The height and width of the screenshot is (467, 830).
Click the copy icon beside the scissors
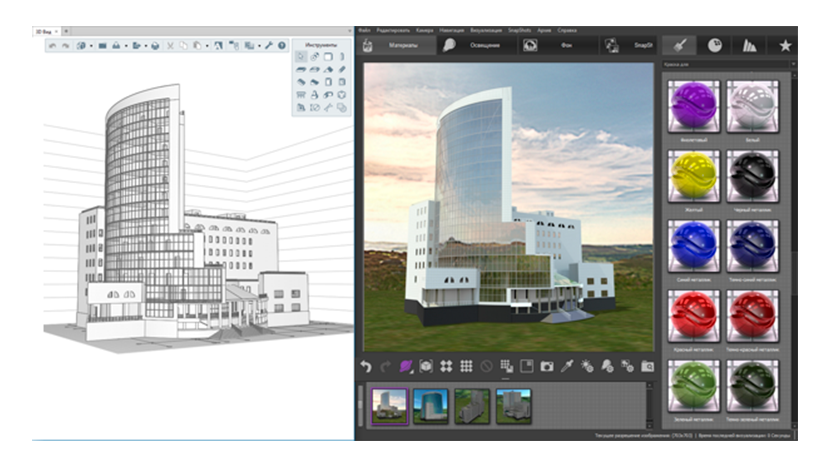(183, 46)
